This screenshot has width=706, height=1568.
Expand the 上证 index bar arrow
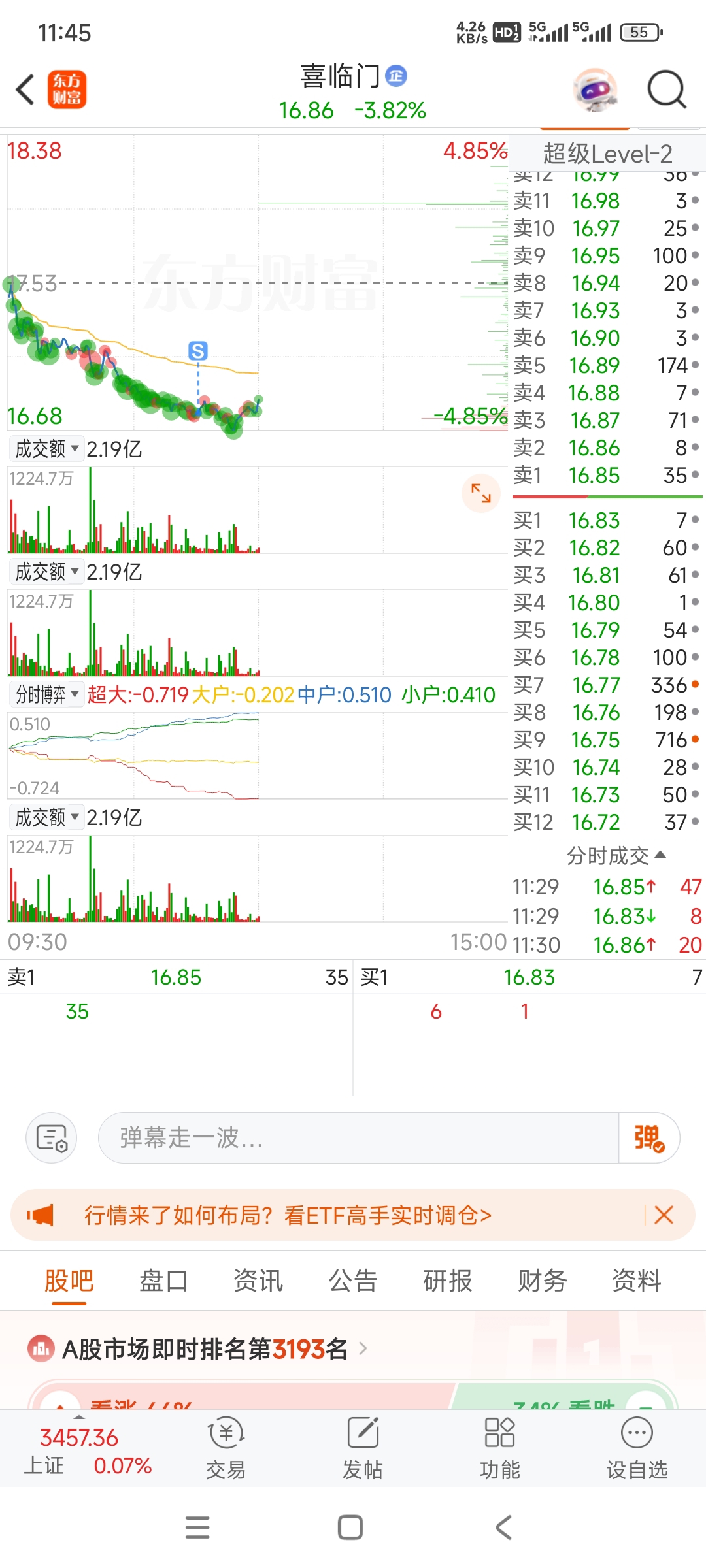pos(79,1416)
